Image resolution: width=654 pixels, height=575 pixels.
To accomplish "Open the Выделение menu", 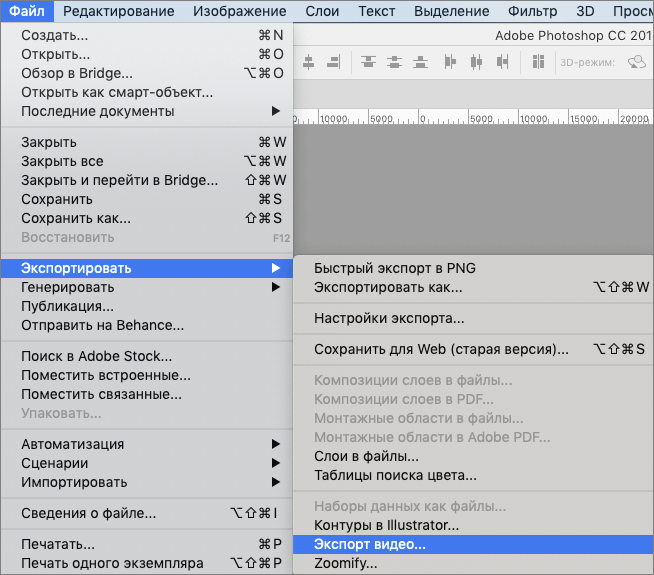I will pyautogui.click(x=452, y=11).
